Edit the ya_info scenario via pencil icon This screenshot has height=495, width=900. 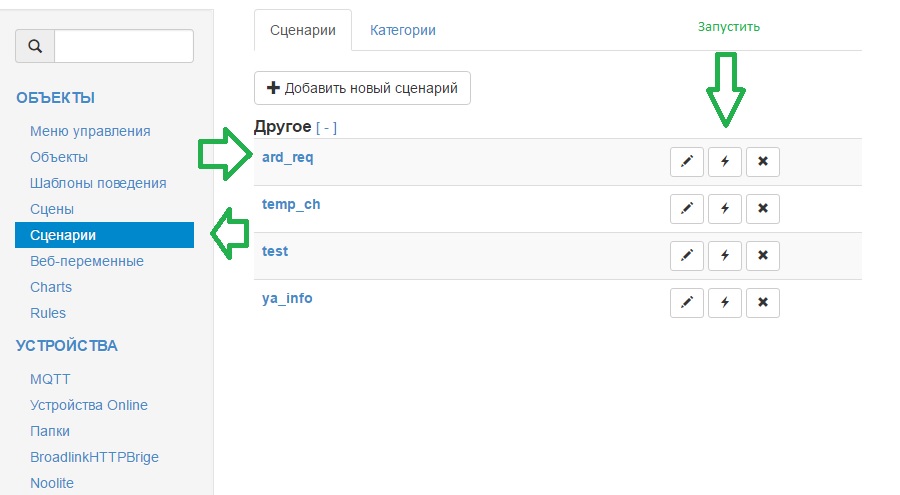click(x=686, y=303)
